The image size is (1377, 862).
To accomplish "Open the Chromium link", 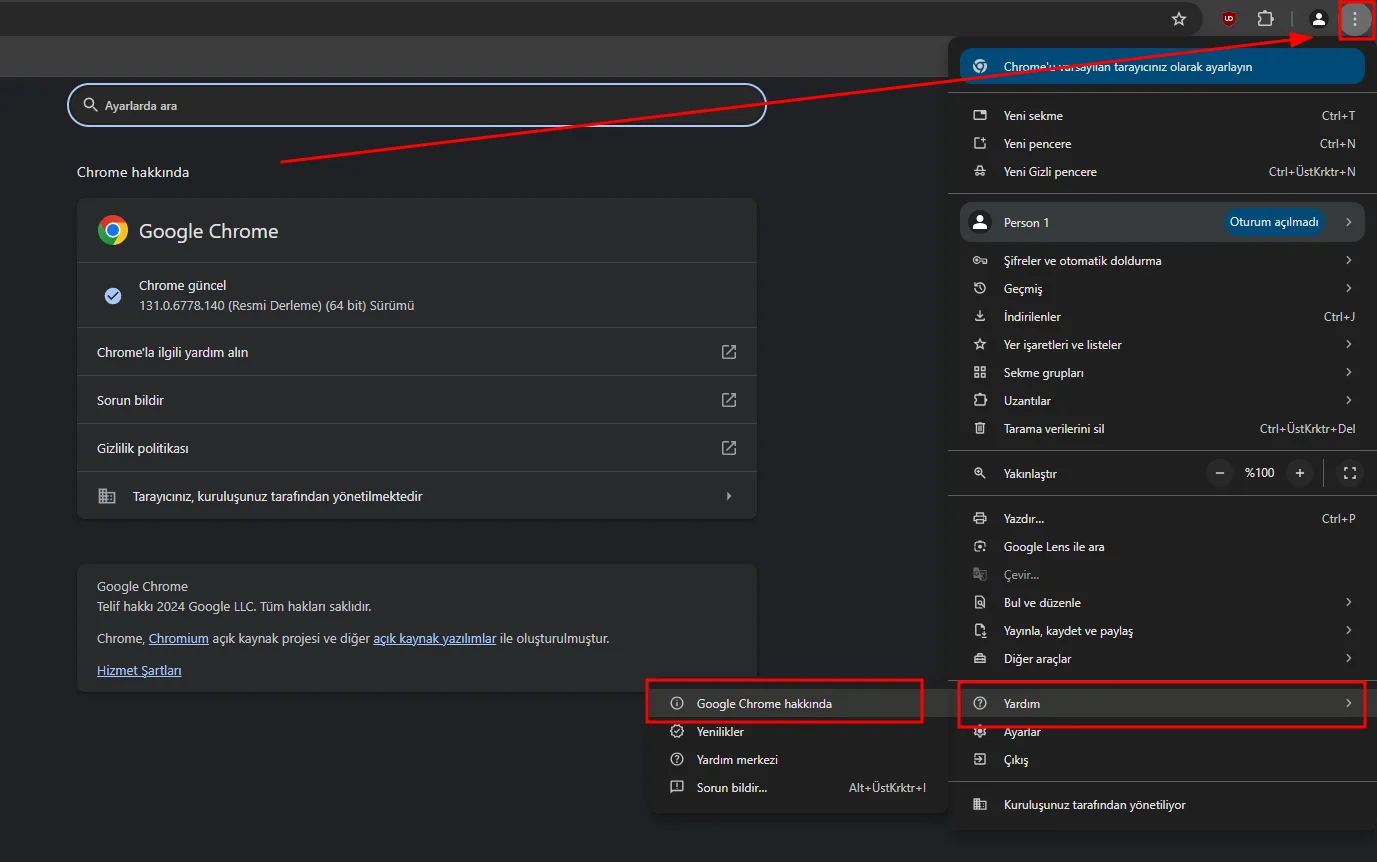I will 179,638.
